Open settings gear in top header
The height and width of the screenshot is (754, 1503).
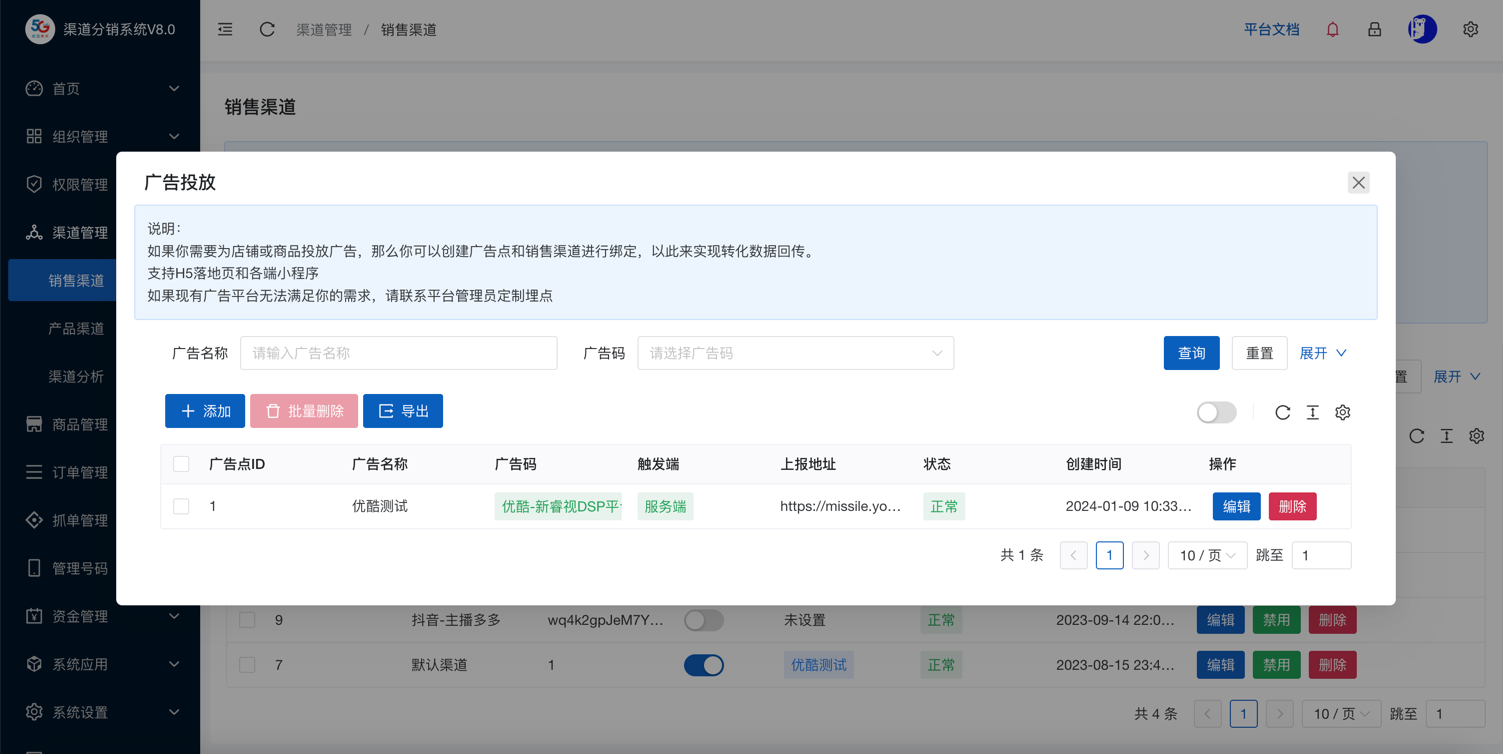(1470, 30)
